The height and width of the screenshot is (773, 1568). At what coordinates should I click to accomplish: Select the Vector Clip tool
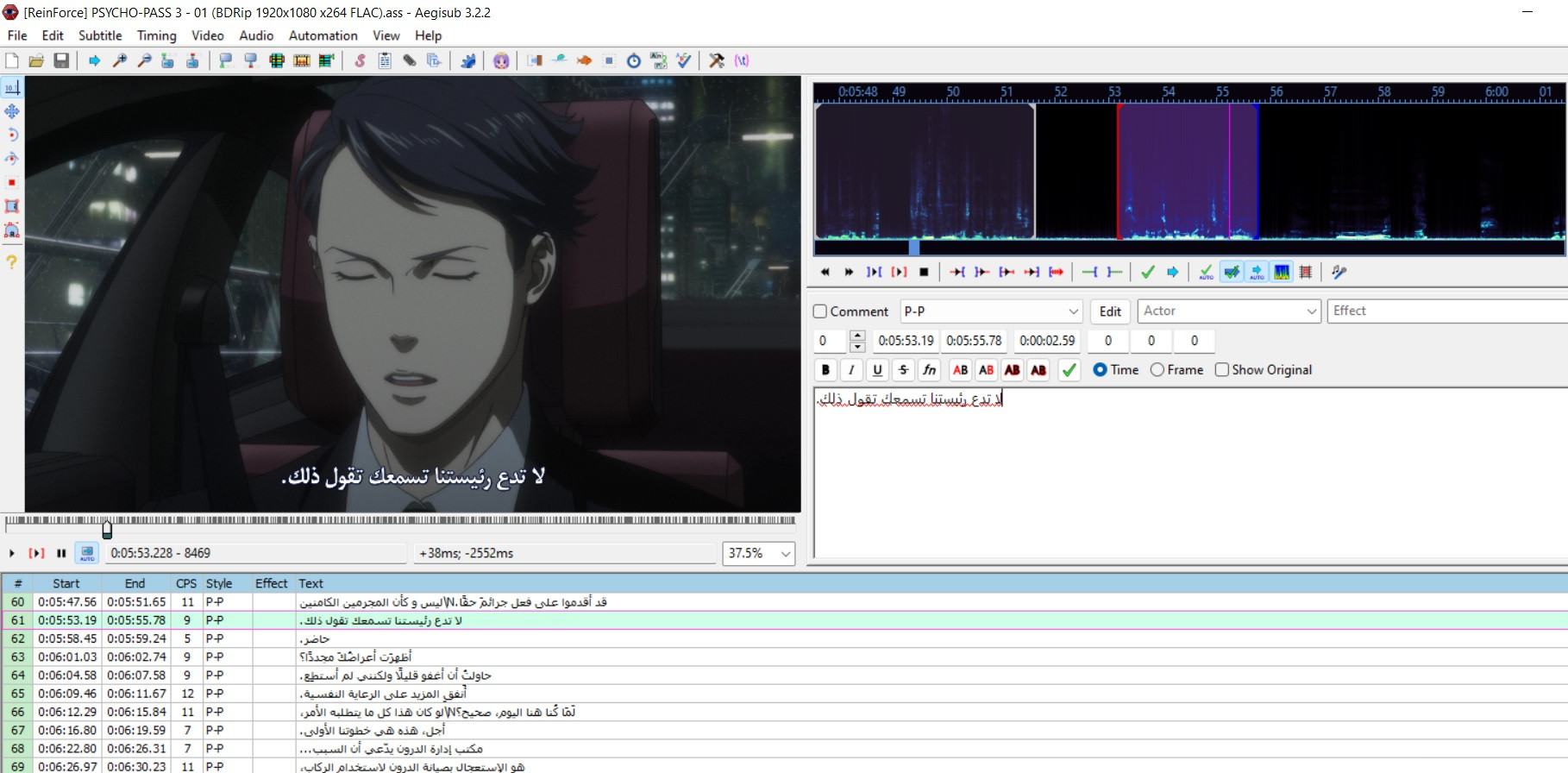pyautogui.click(x=12, y=230)
